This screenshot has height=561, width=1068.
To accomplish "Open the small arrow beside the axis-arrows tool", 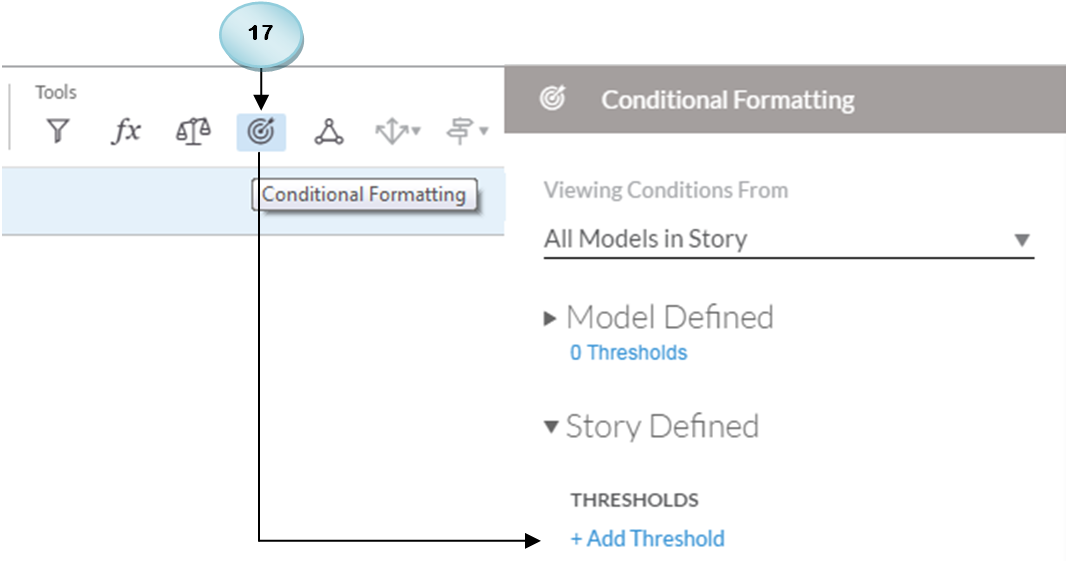I will [x=416, y=131].
